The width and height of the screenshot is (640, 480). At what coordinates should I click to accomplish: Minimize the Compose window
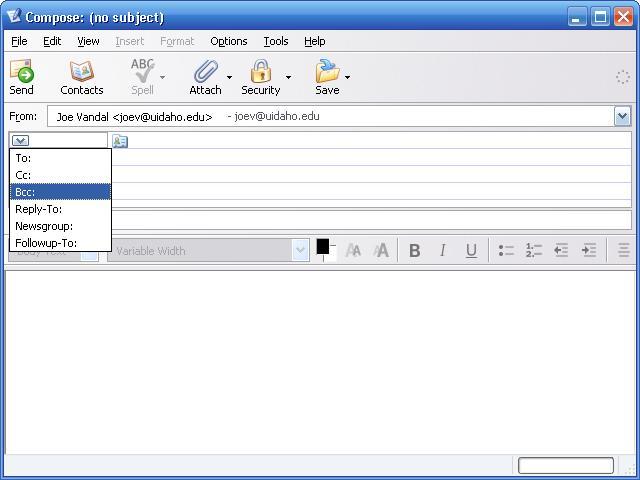pos(577,17)
